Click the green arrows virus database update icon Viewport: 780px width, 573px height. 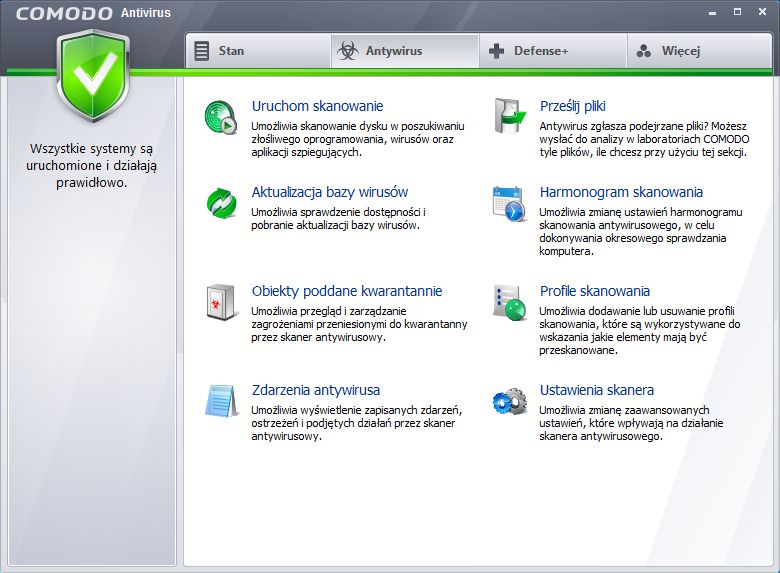(x=221, y=203)
